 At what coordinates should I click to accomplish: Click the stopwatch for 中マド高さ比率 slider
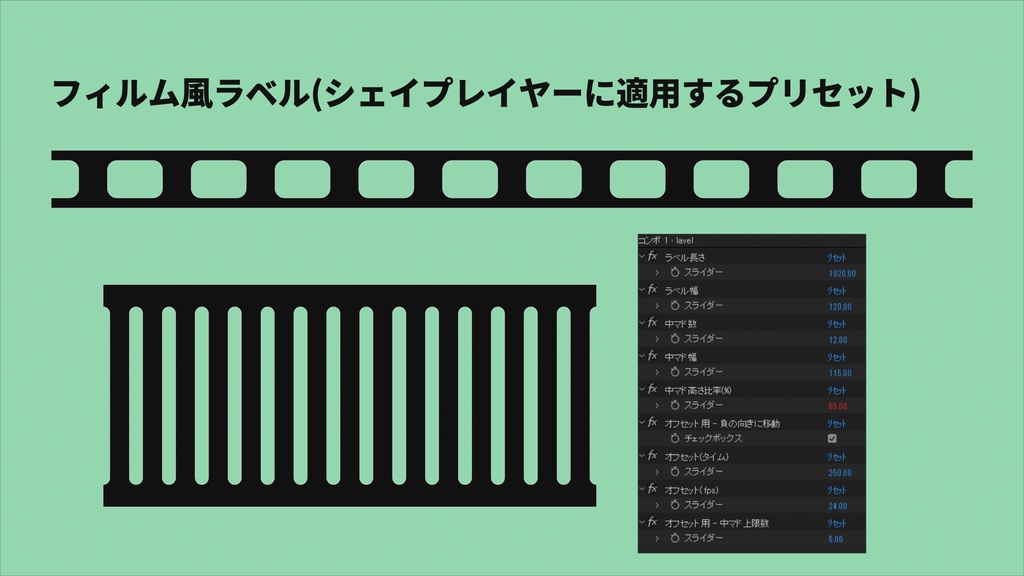pyautogui.click(x=673, y=404)
